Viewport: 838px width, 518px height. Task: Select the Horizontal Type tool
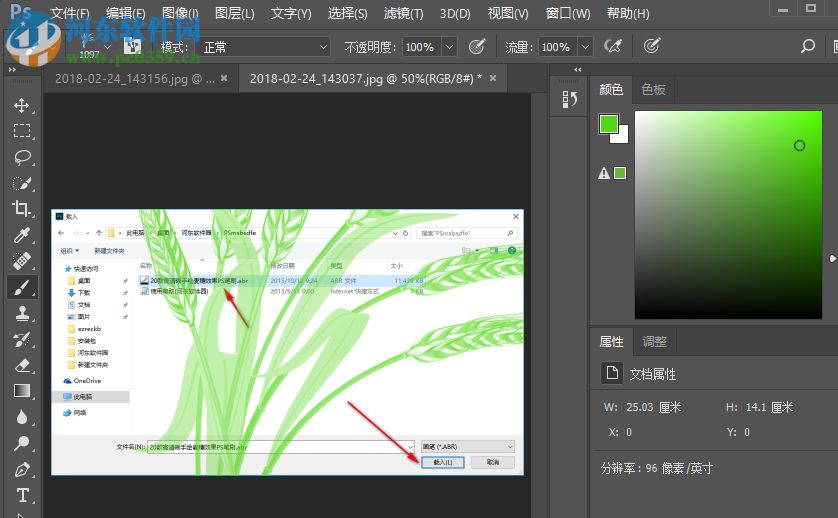click(x=21, y=496)
